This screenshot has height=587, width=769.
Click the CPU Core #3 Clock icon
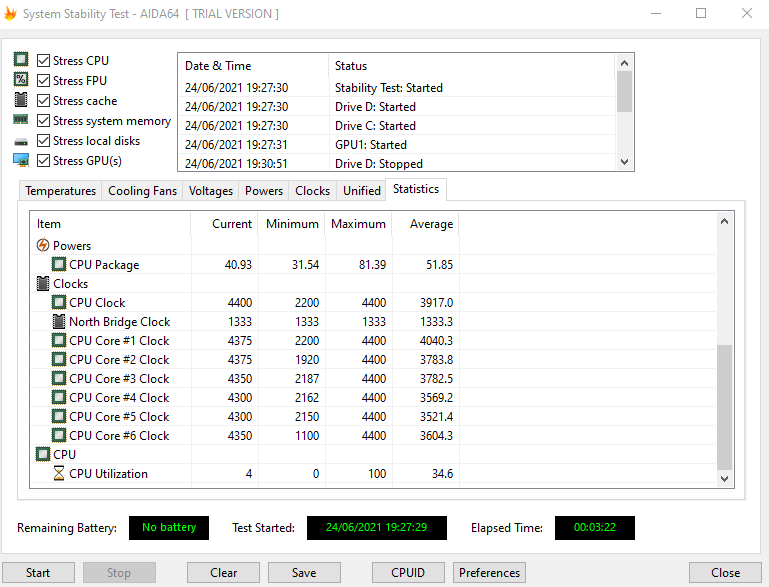pyautogui.click(x=59, y=378)
